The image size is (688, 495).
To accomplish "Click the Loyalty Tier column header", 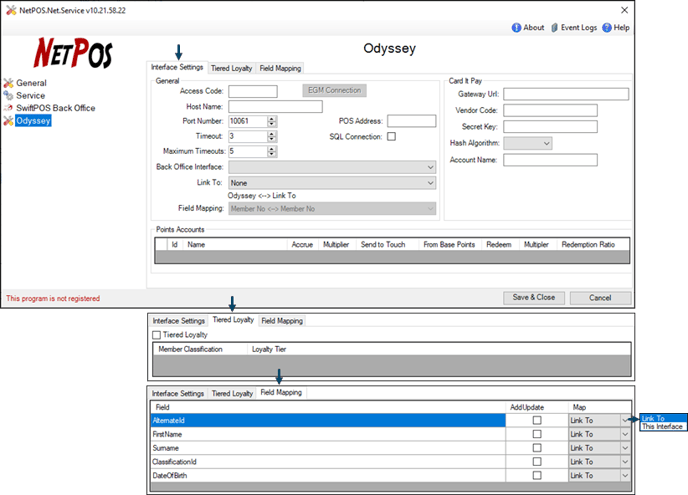I will [x=269, y=349].
